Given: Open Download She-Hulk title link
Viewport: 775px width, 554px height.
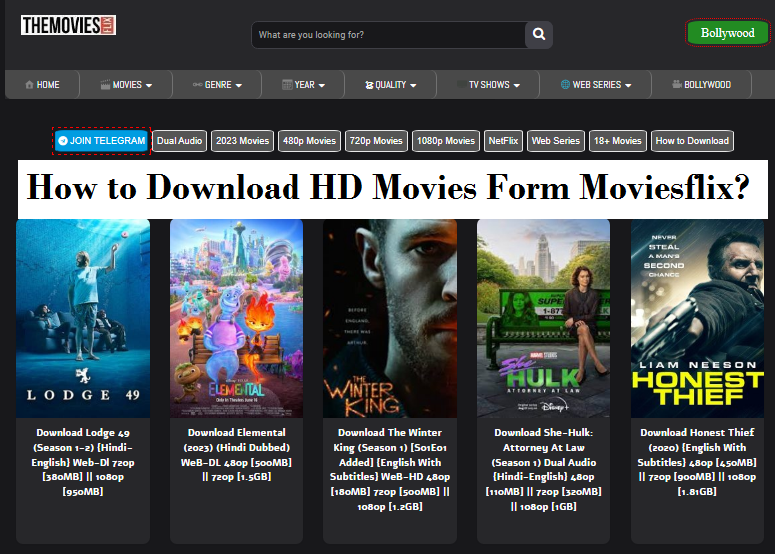Looking at the screenshot, I should [544, 469].
